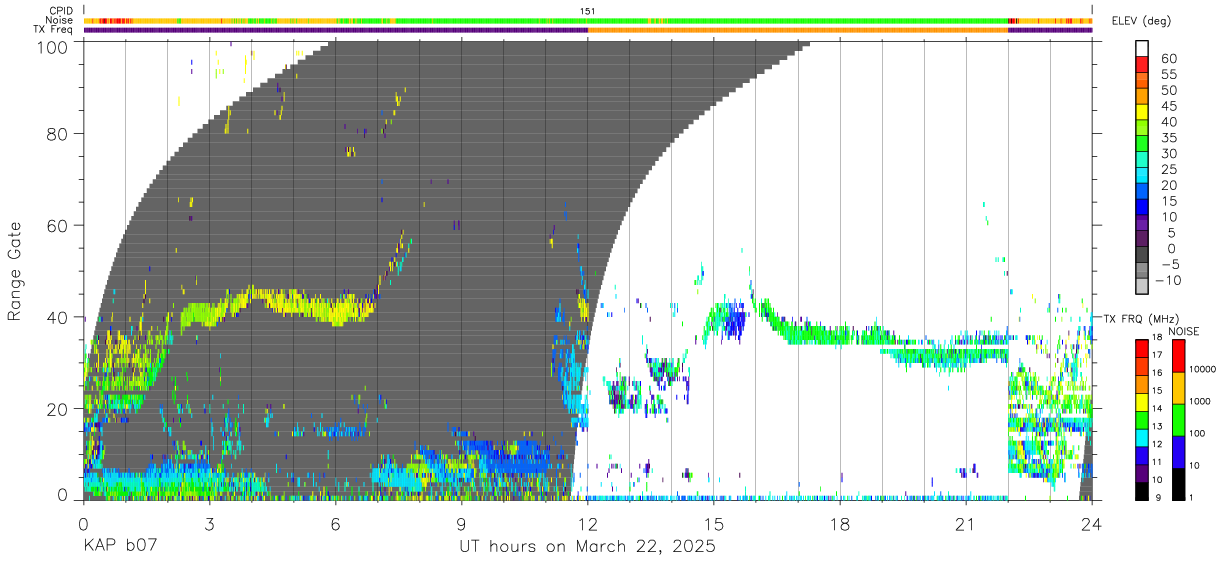Click the light gray bottom ELEV colorbar segment

pos(1142,287)
